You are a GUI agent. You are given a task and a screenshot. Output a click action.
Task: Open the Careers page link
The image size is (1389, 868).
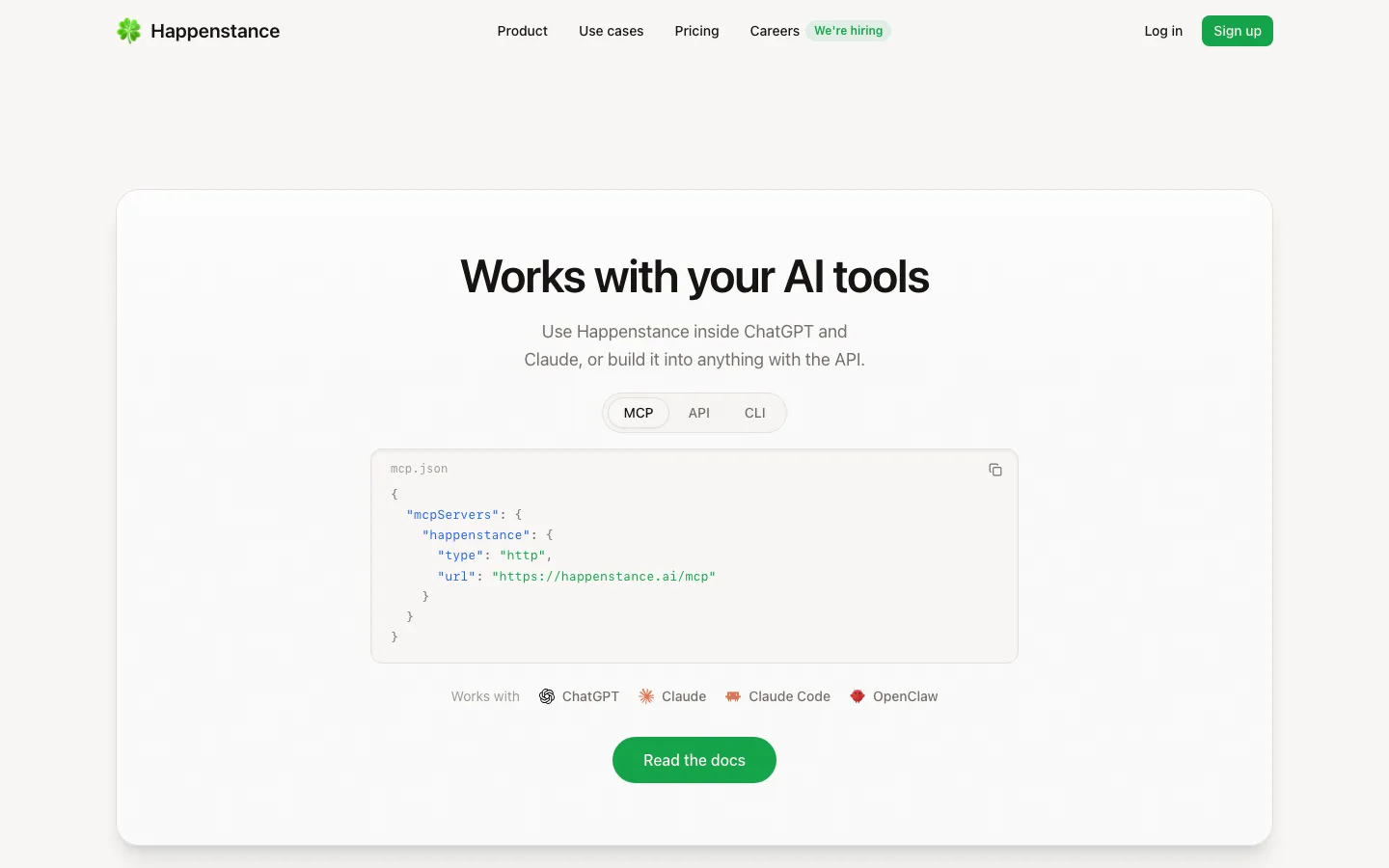775,31
